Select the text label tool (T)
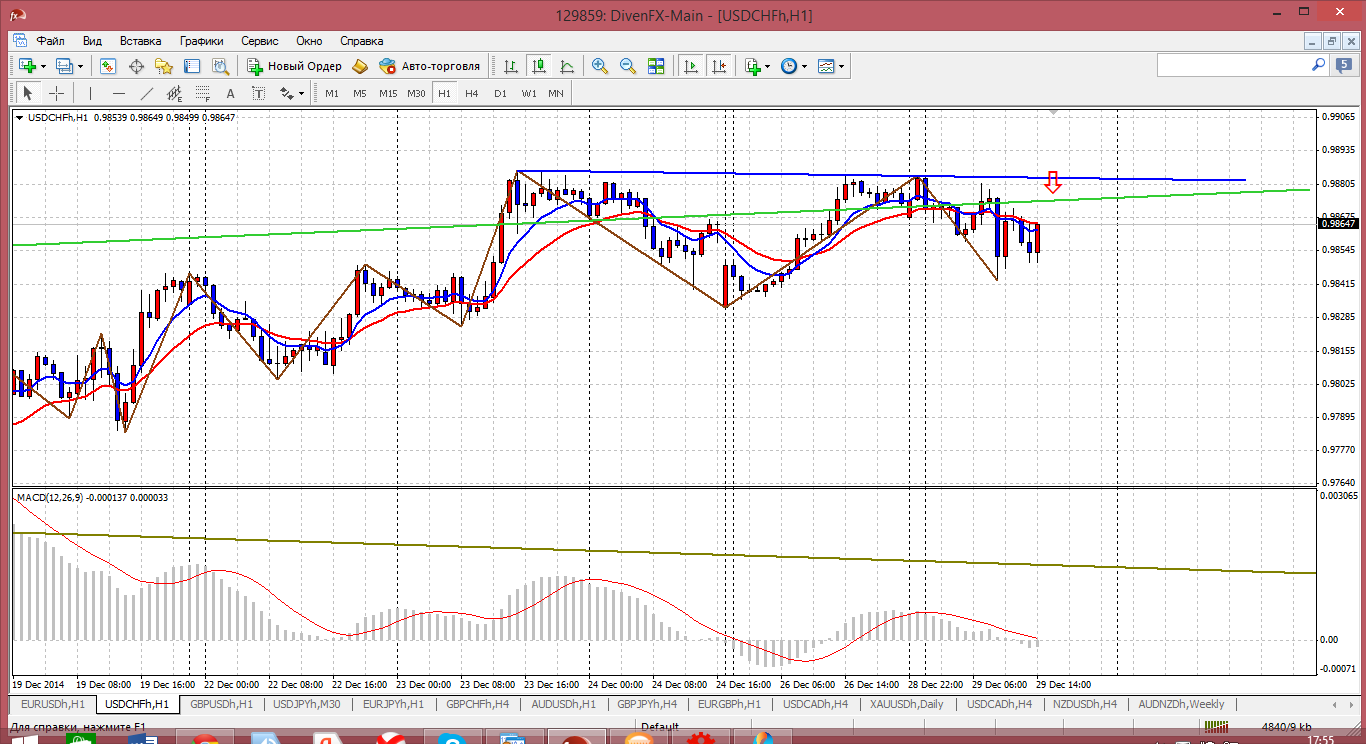The height and width of the screenshot is (744, 1369). click(x=258, y=93)
